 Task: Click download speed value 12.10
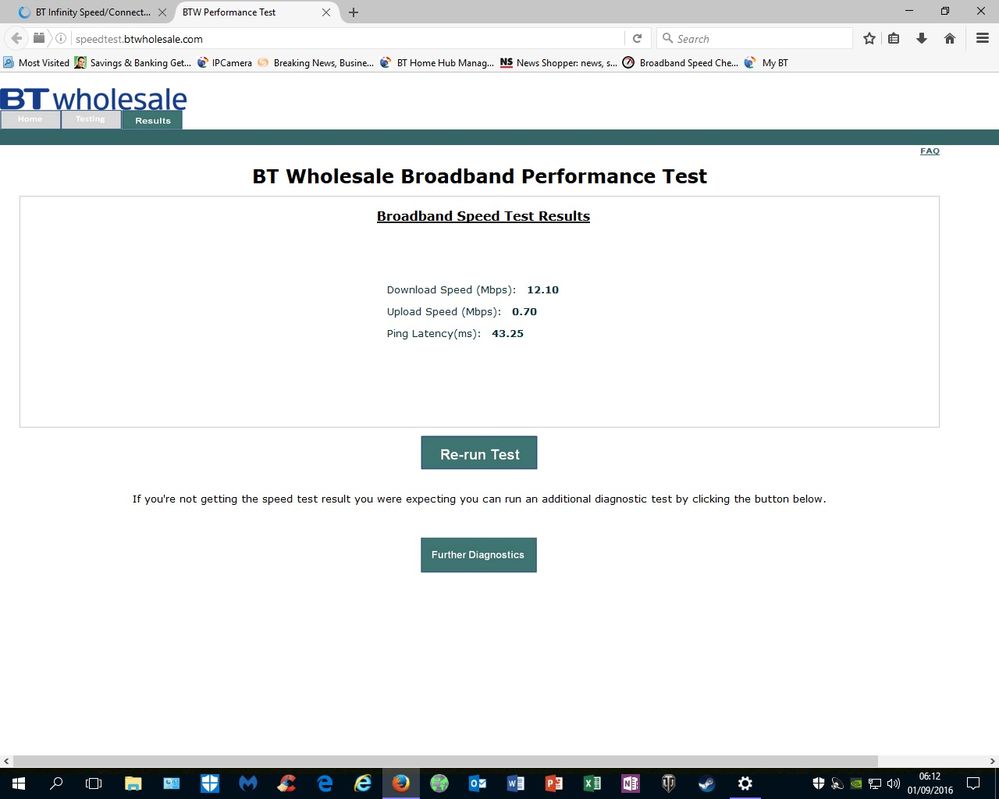(x=543, y=290)
